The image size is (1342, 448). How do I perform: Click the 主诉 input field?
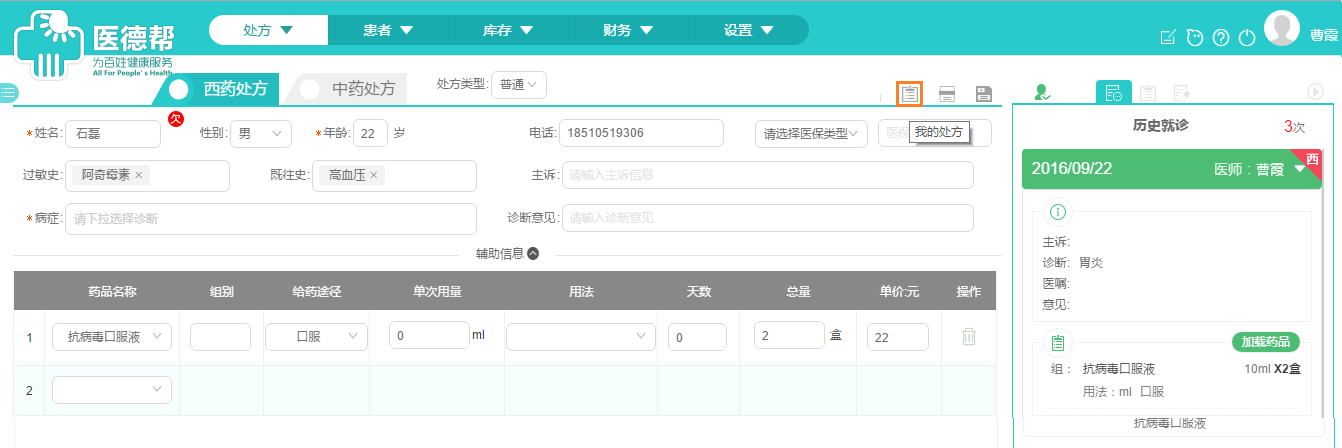(768, 175)
